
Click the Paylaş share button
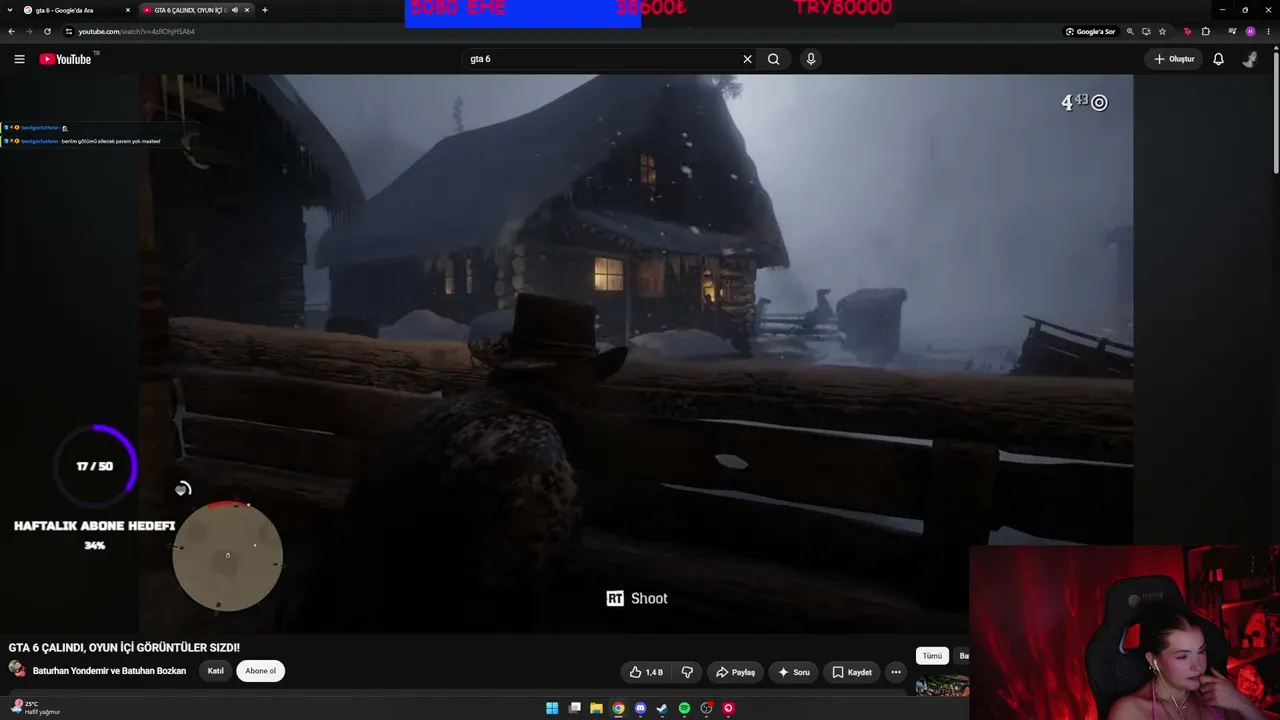point(736,672)
